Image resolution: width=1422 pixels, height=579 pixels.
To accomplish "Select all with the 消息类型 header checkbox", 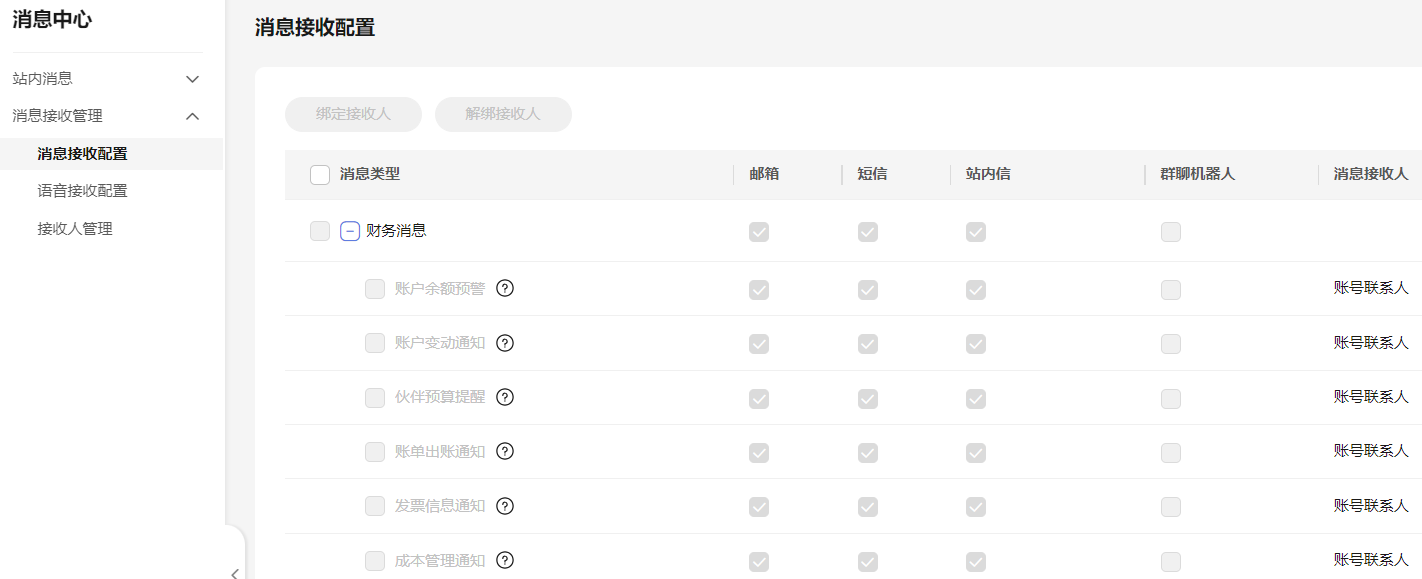I will click(x=320, y=175).
